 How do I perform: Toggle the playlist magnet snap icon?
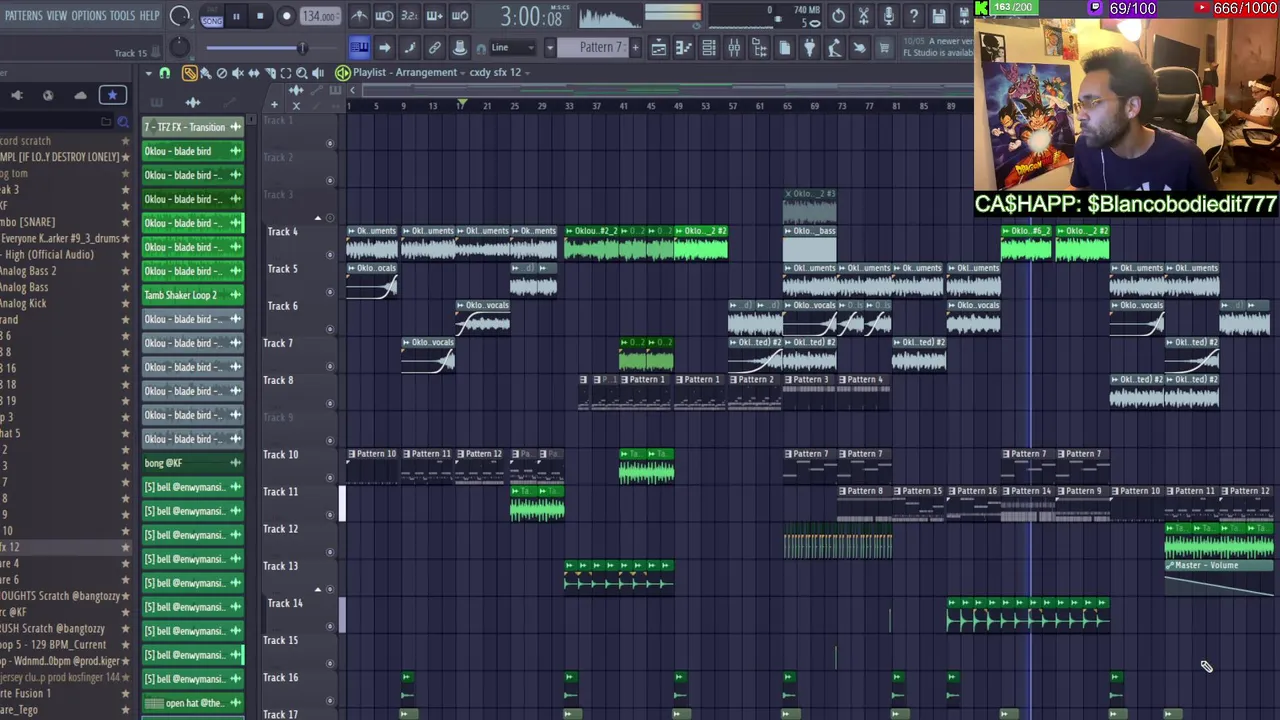(165, 73)
